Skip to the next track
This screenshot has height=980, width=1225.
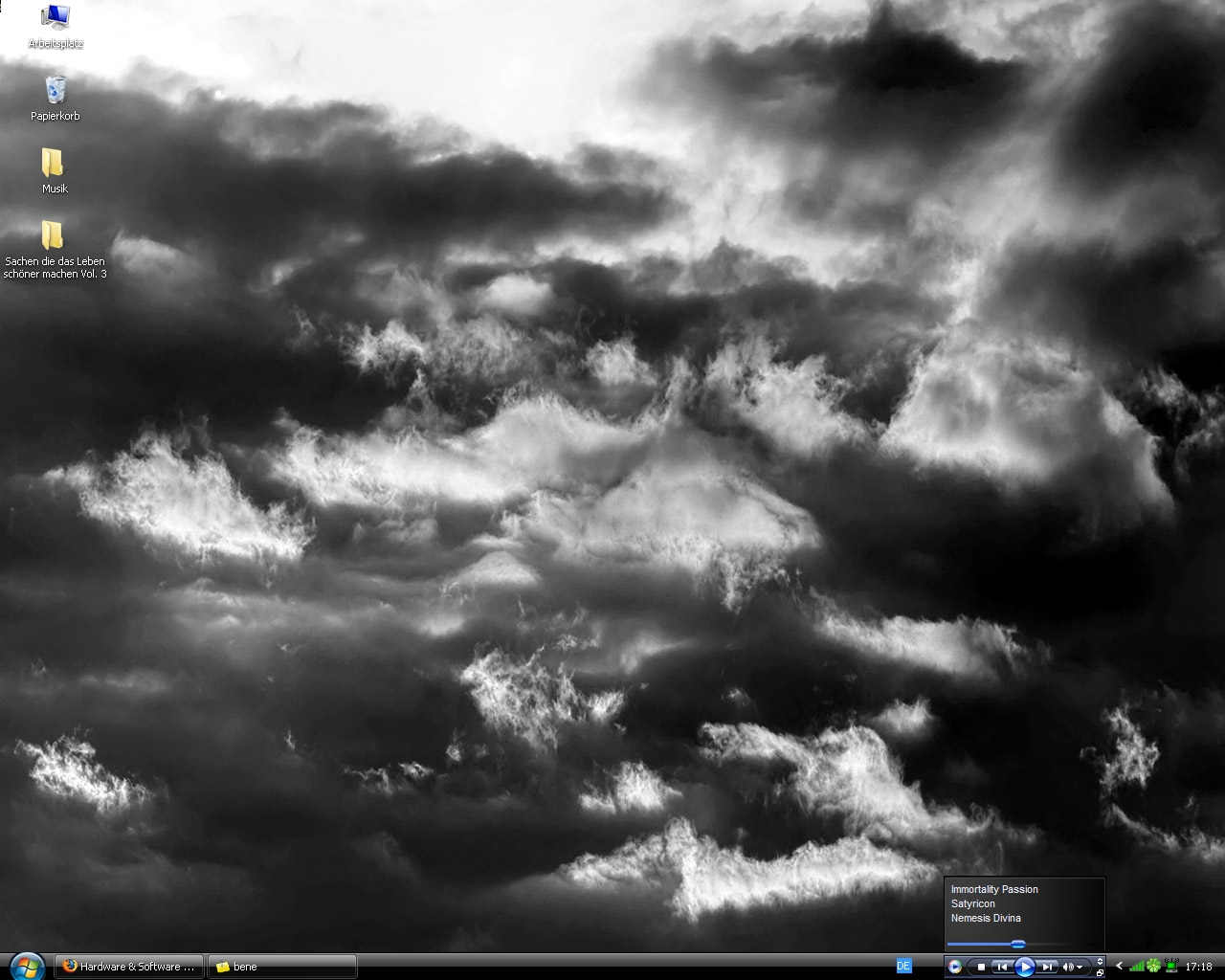pos(1047,967)
